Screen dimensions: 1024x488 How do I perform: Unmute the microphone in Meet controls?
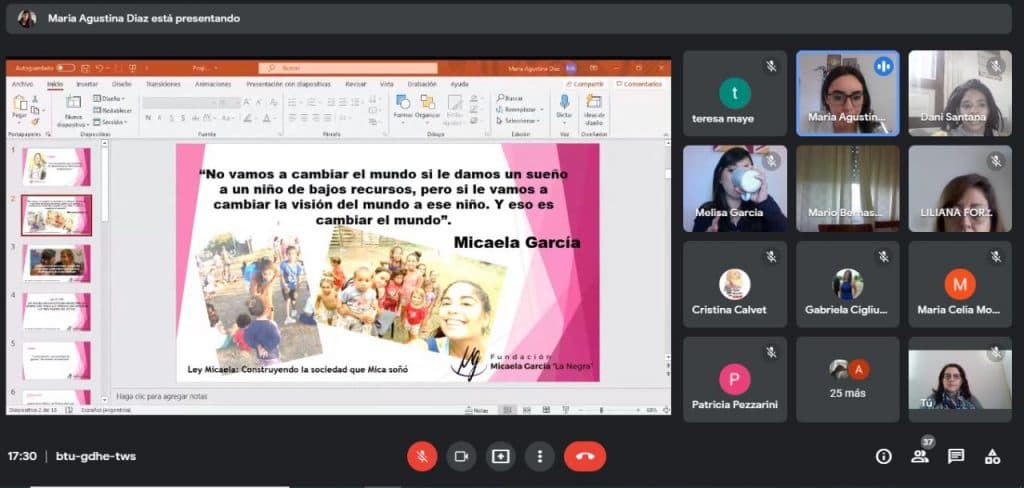[422, 456]
